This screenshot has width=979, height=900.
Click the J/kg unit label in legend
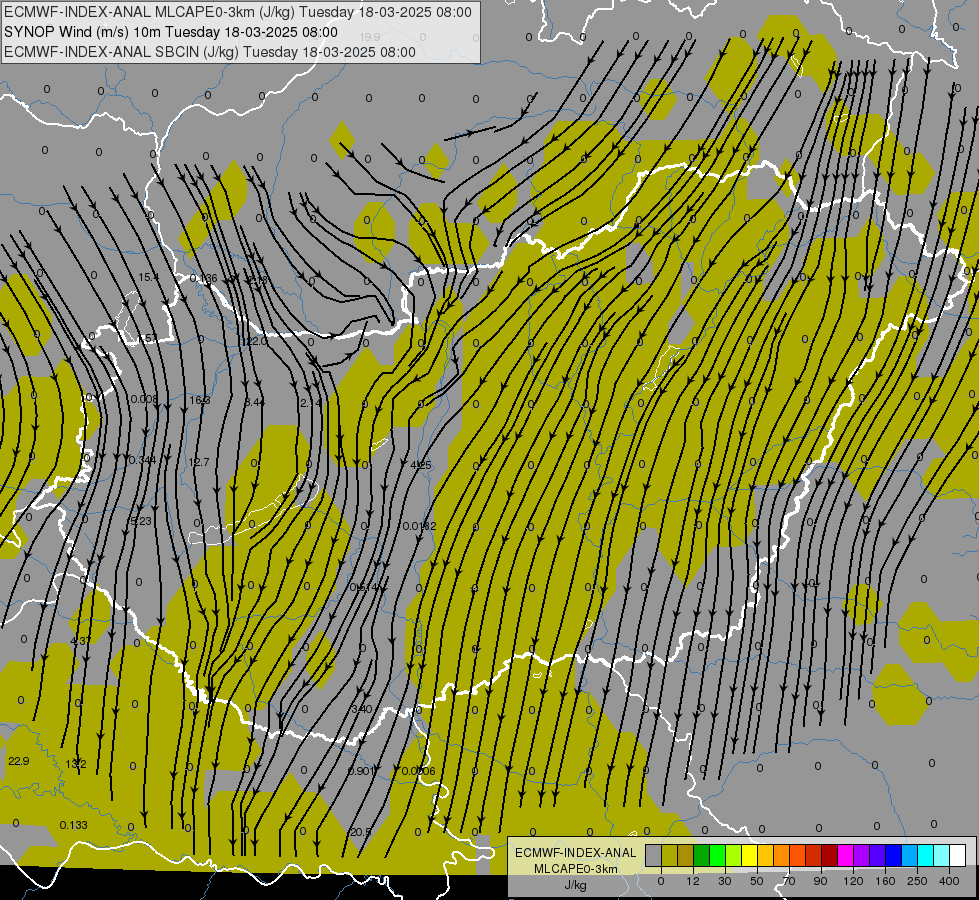tap(575, 885)
